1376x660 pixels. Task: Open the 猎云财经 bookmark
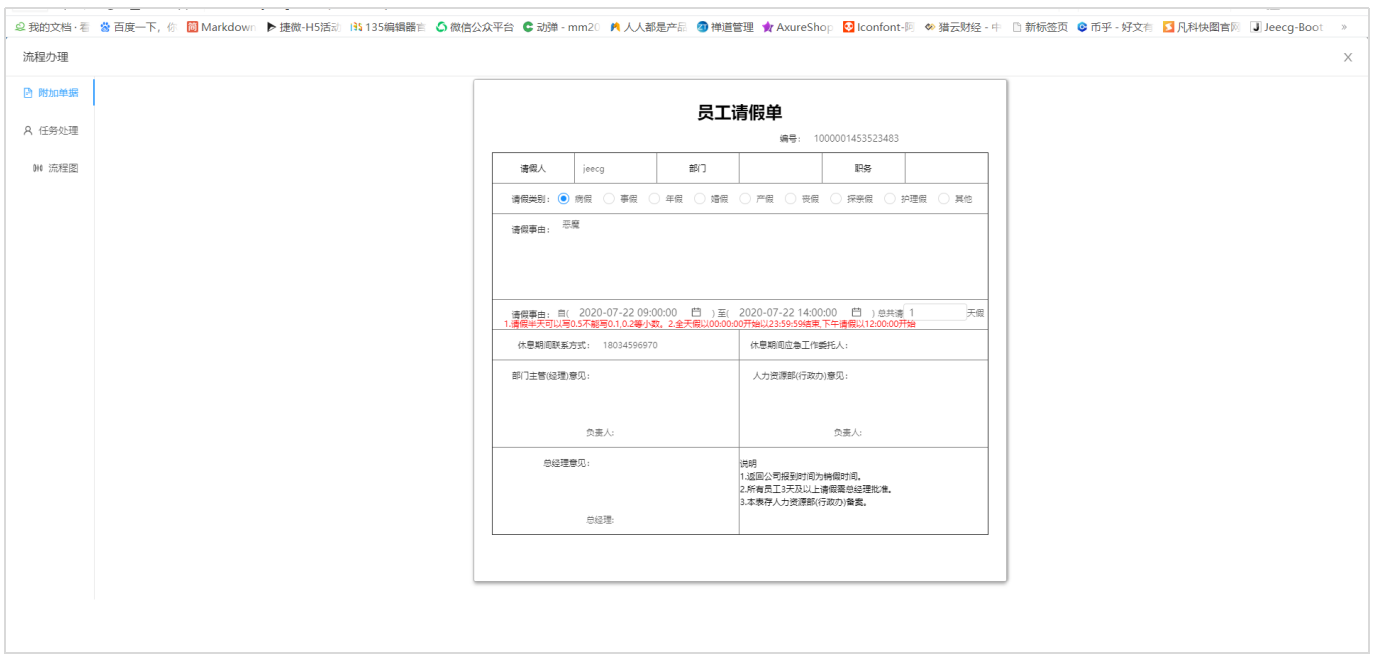962,27
